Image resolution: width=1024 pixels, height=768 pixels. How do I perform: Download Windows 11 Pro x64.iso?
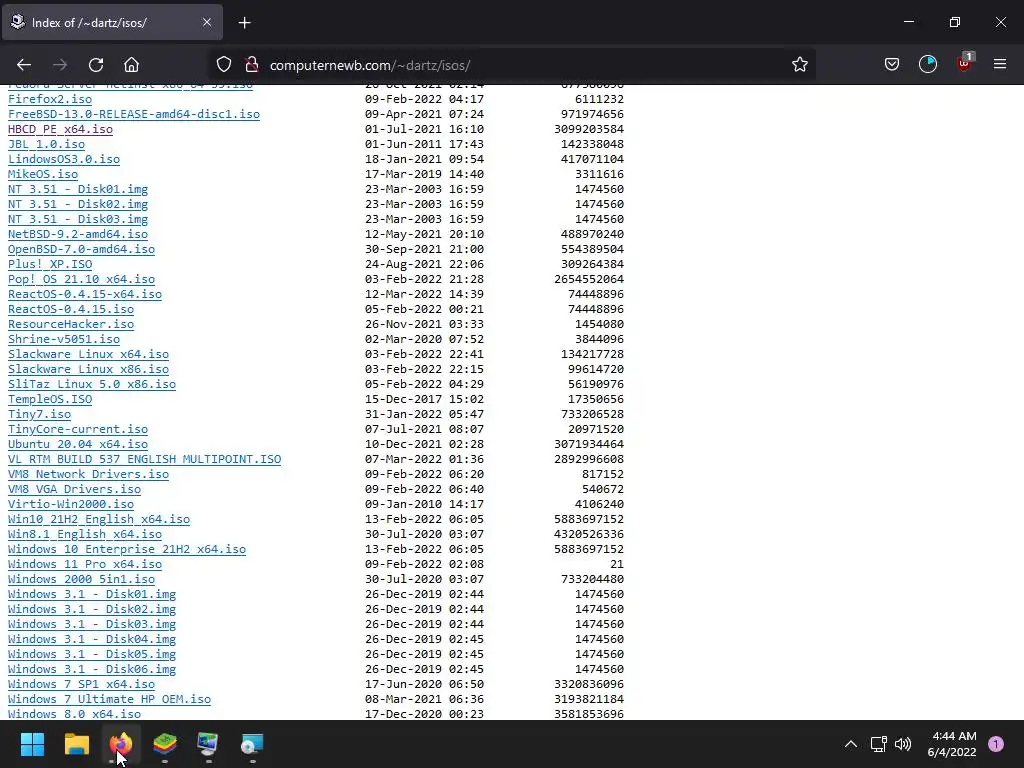[x=85, y=565]
